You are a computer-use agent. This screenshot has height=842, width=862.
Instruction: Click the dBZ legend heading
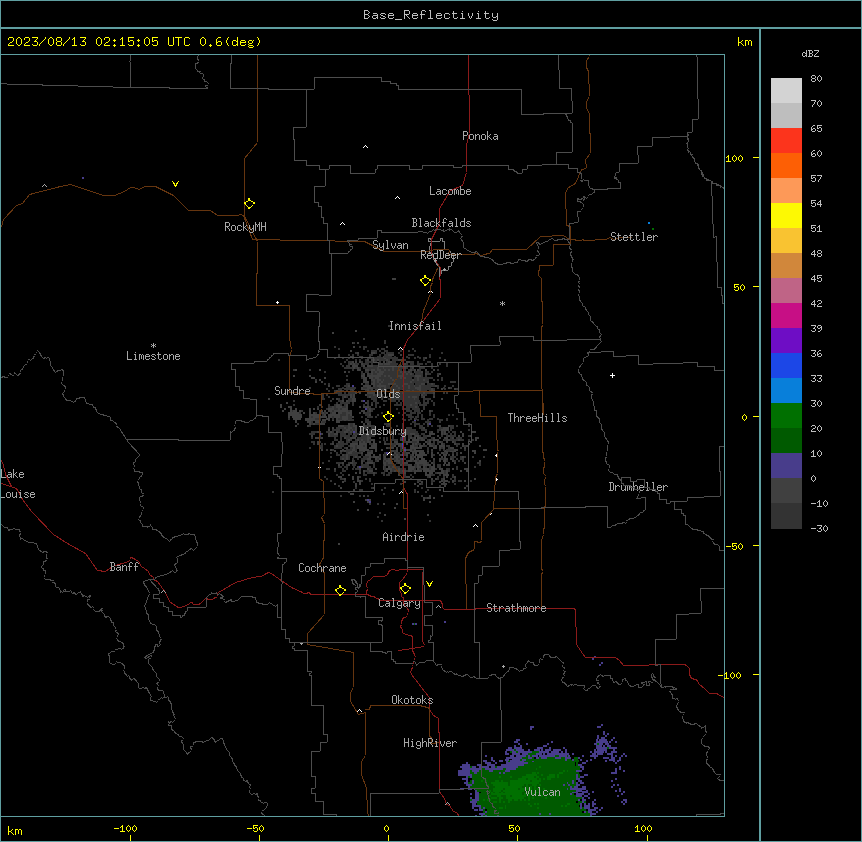810,53
